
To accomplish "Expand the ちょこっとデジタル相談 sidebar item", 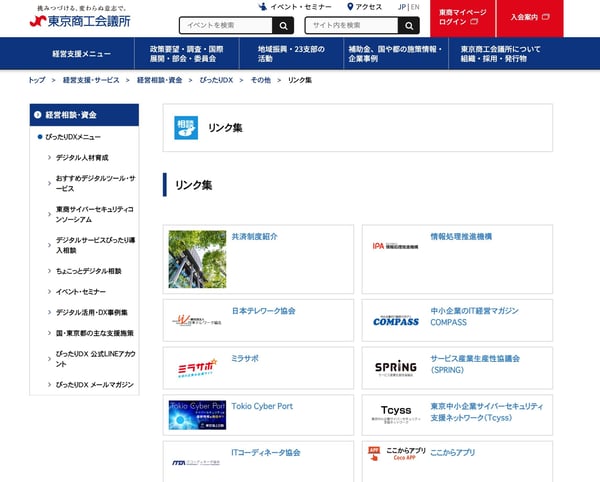I will coord(88,271).
